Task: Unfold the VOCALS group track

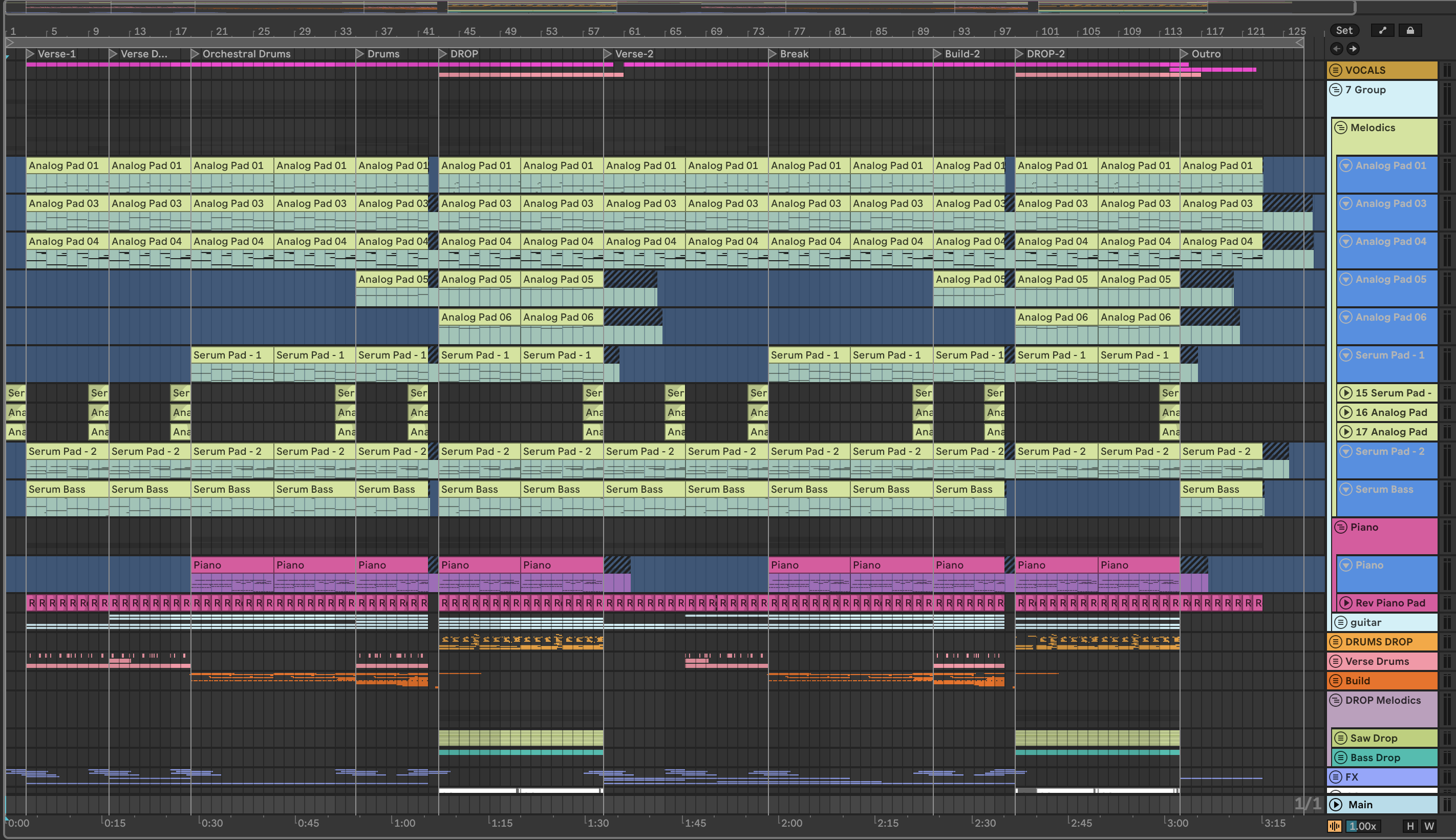Action: (x=1336, y=70)
